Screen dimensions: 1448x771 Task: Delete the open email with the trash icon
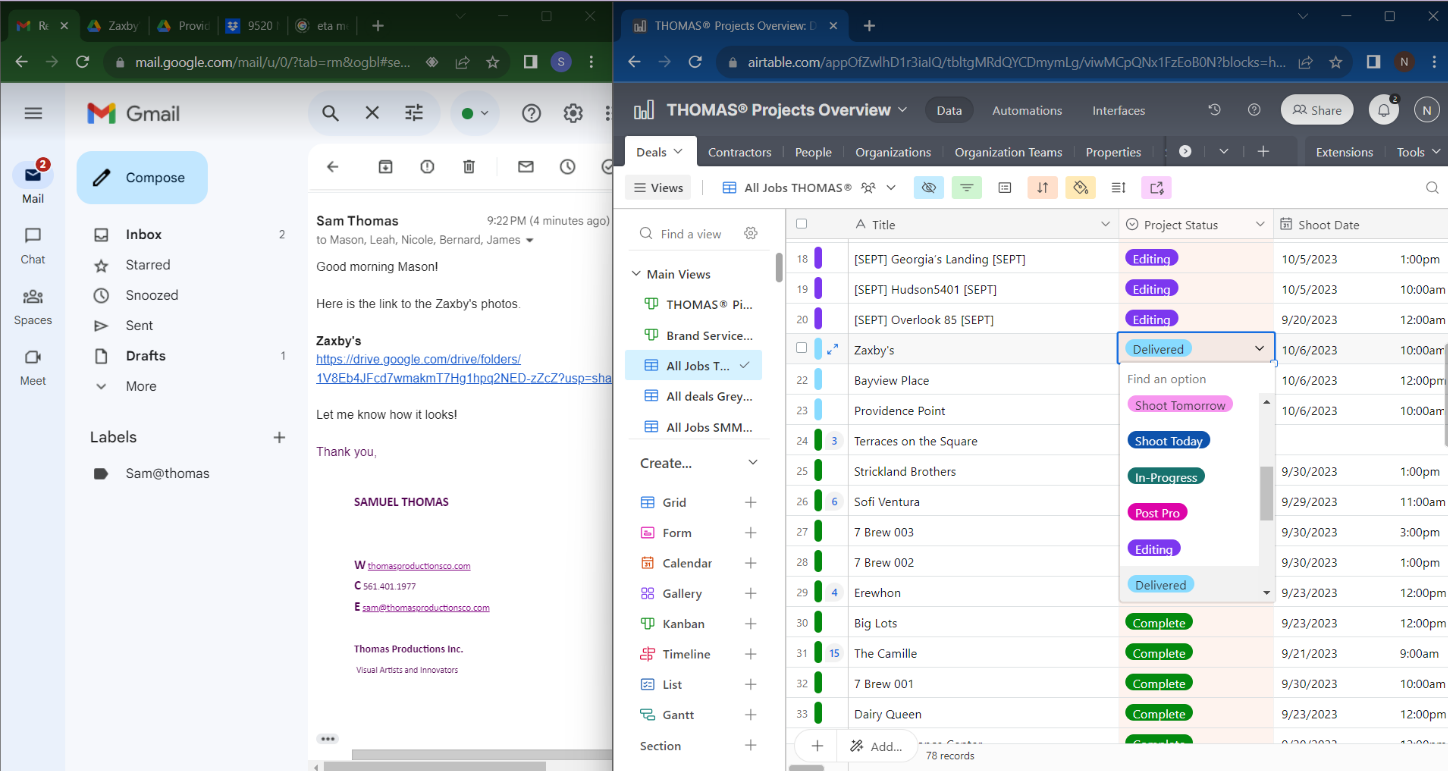469,167
